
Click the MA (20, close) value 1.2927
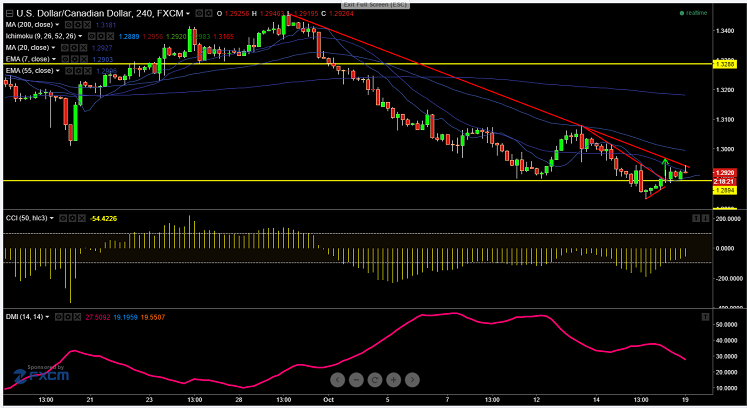coord(102,48)
